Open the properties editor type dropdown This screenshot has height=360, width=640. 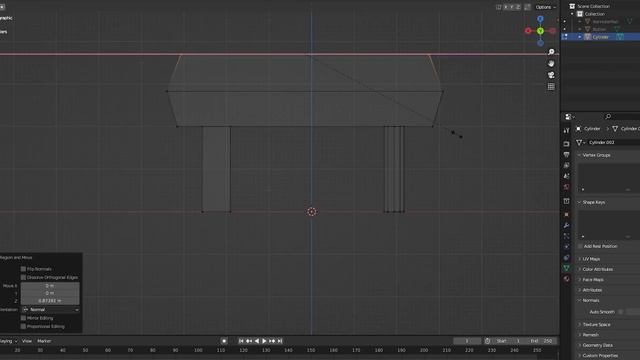(x=569, y=117)
